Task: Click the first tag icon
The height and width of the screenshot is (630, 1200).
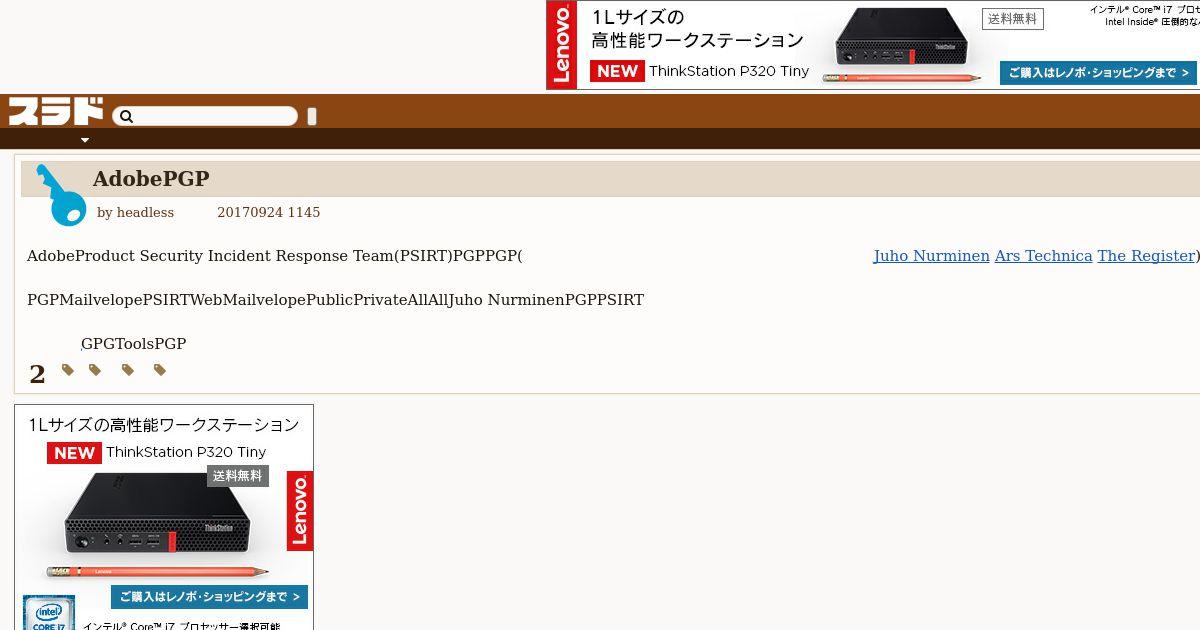Action: [x=68, y=370]
